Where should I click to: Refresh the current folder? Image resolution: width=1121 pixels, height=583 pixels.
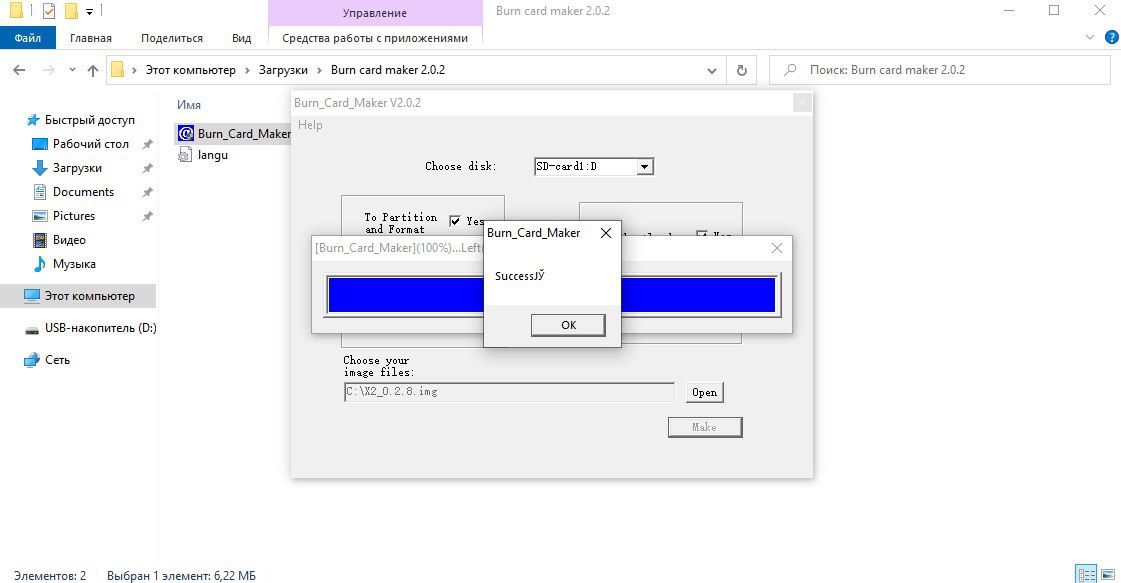[x=742, y=70]
